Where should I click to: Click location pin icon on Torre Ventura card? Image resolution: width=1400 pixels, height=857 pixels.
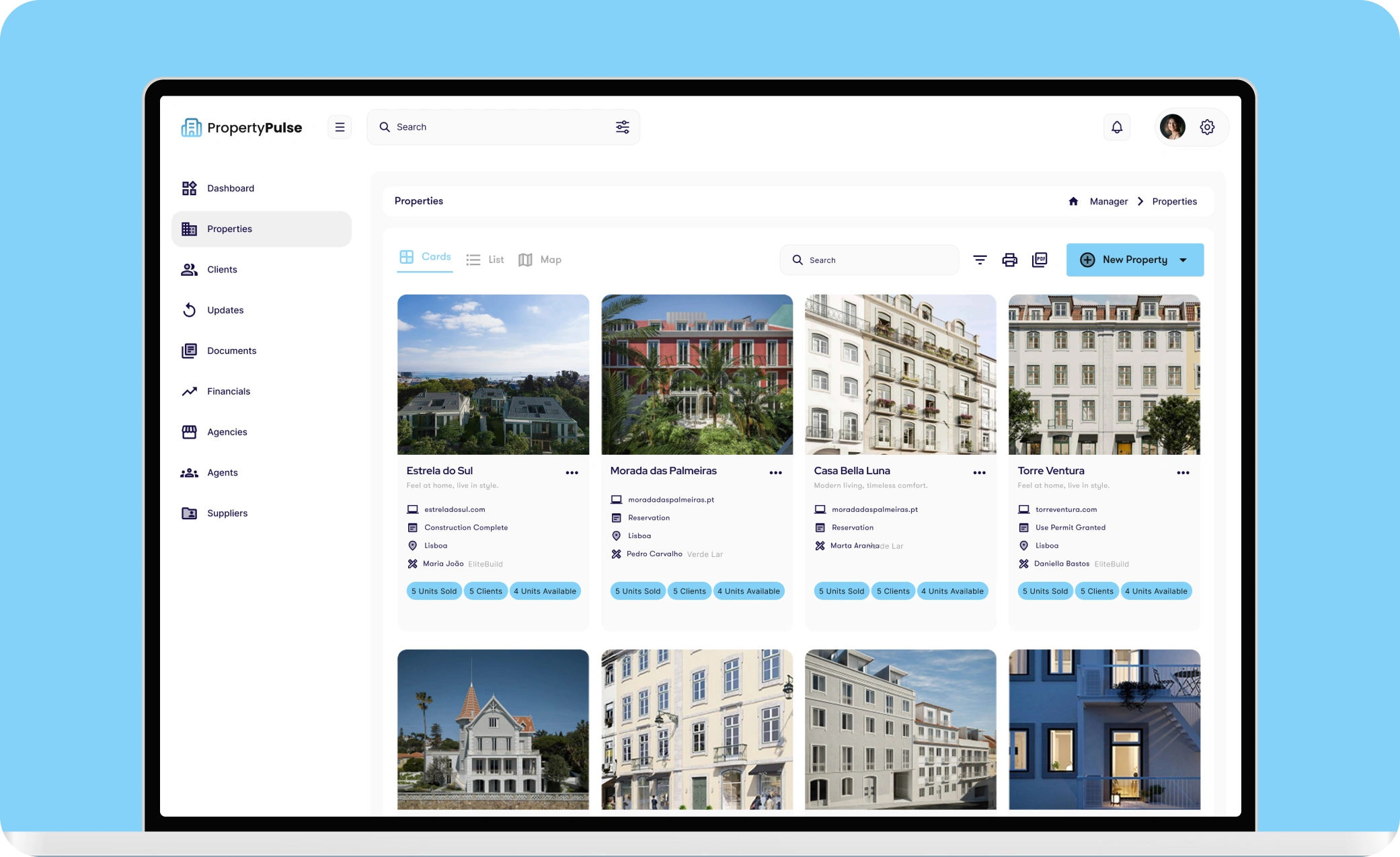coord(1023,546)
